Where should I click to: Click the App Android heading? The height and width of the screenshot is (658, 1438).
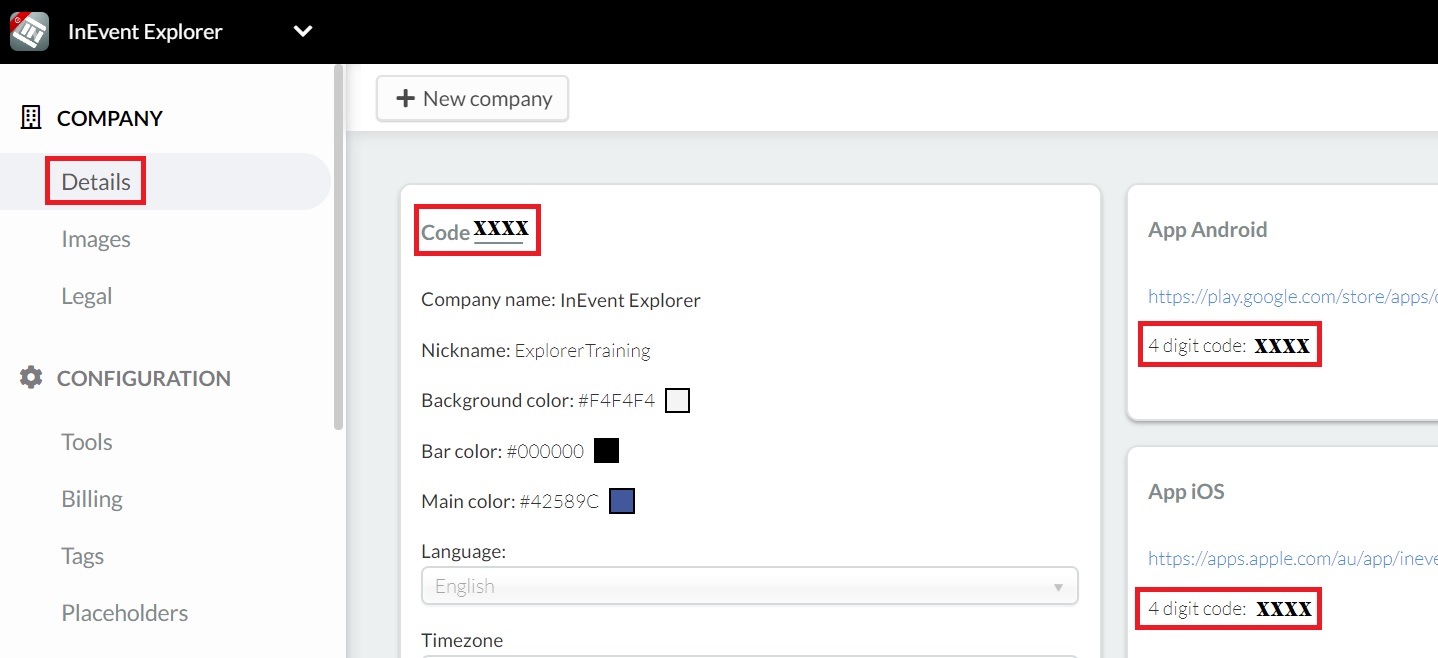coord(1208,229)
